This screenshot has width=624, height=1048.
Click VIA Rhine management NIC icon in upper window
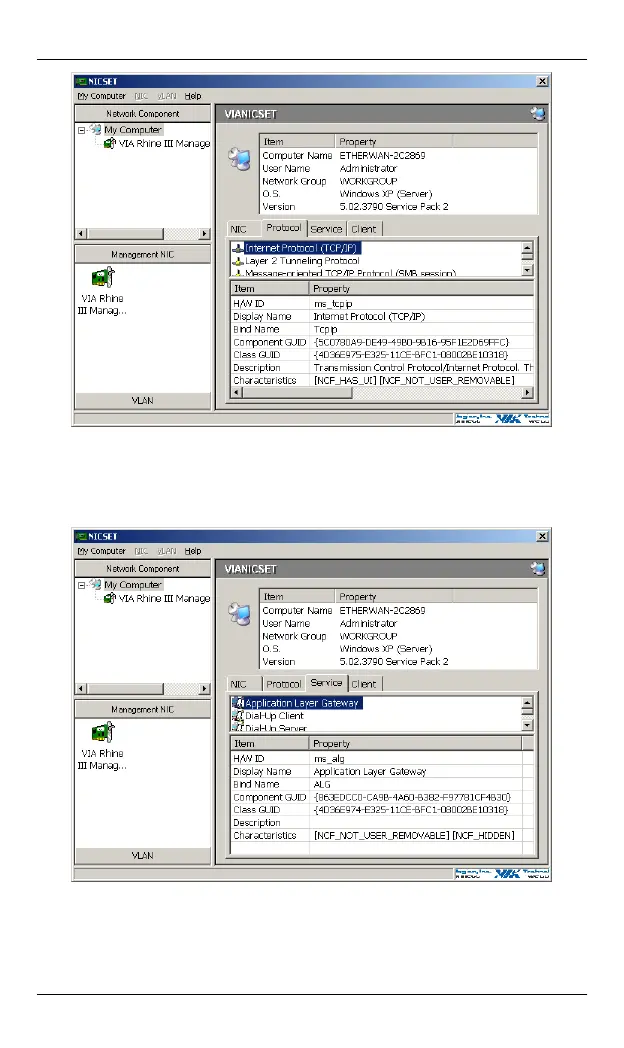[100, 277]
